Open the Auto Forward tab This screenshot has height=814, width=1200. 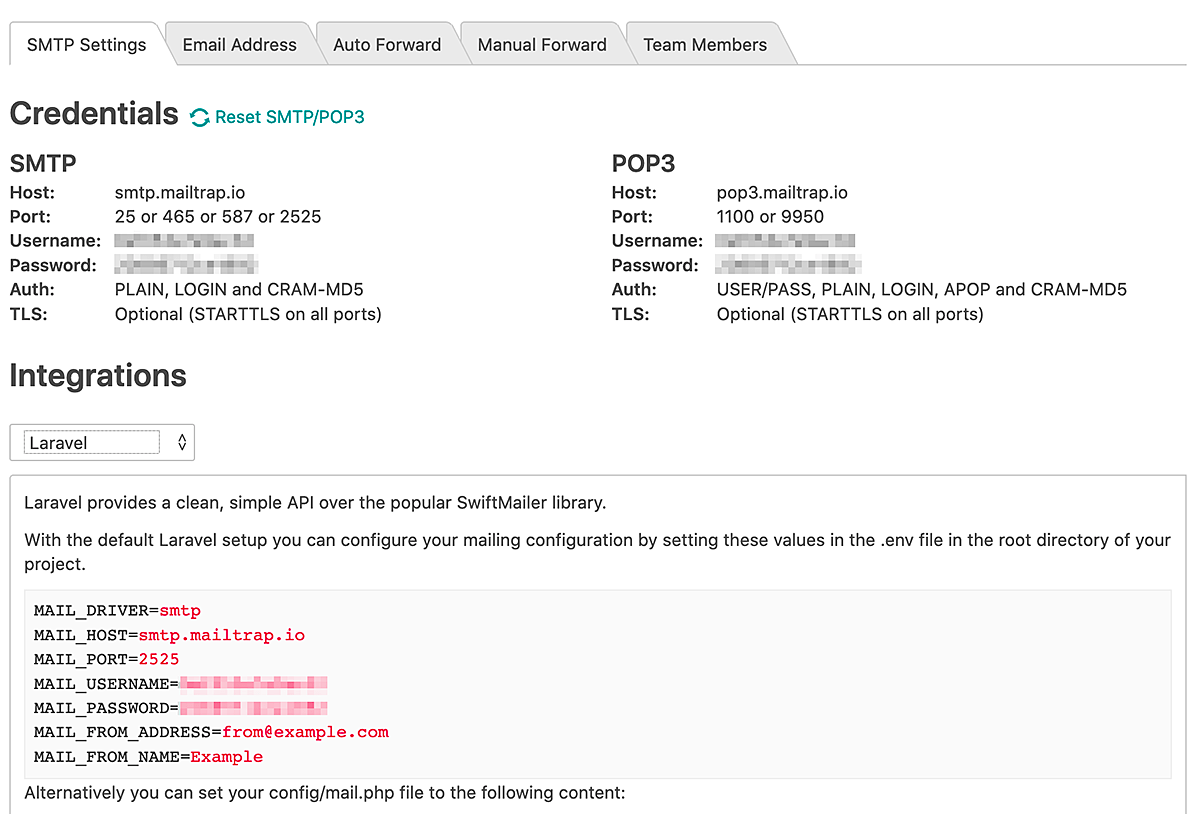[387, 45]
